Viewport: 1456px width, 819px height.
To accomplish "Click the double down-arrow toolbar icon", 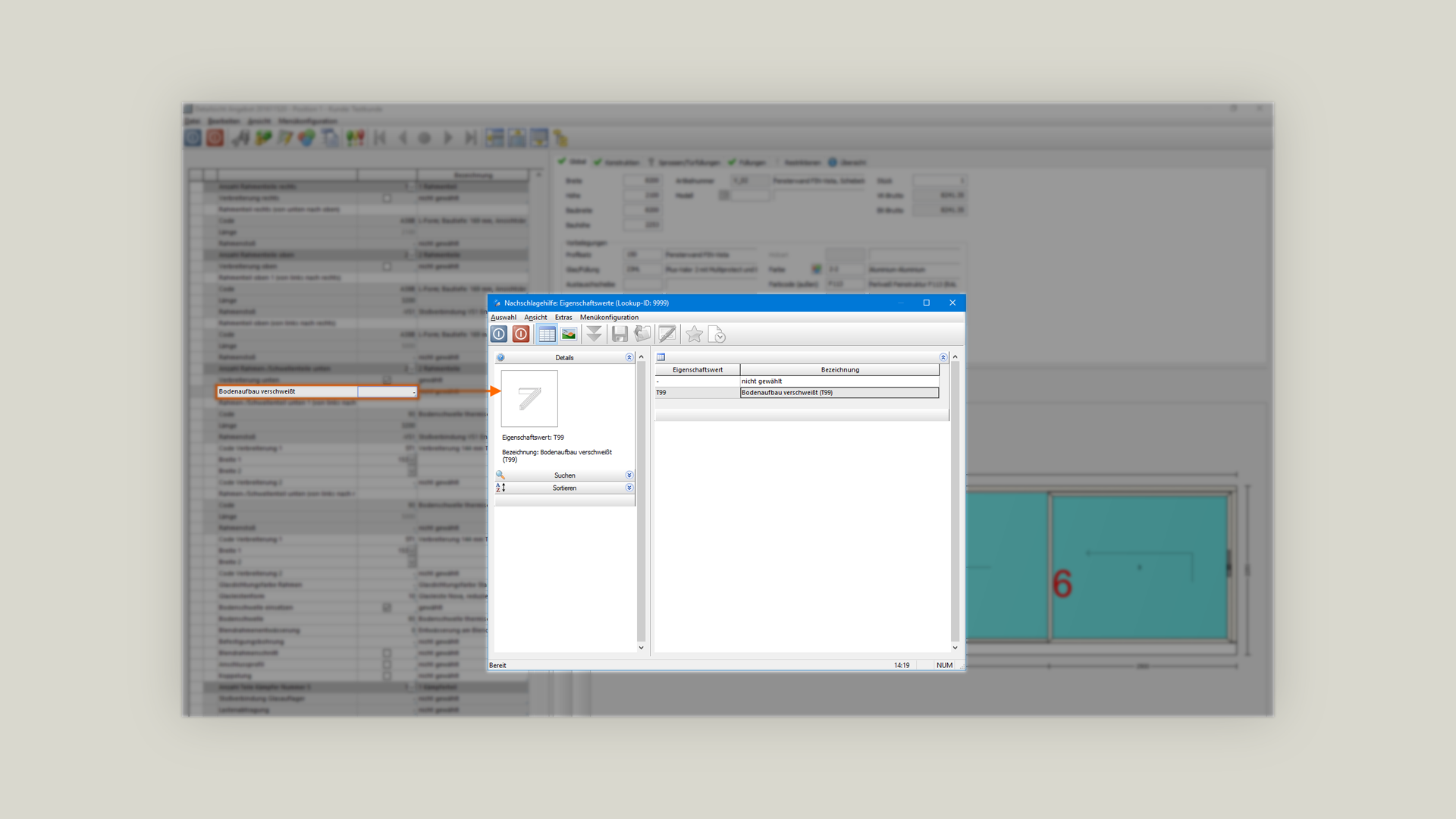I will tap(594, 334).
